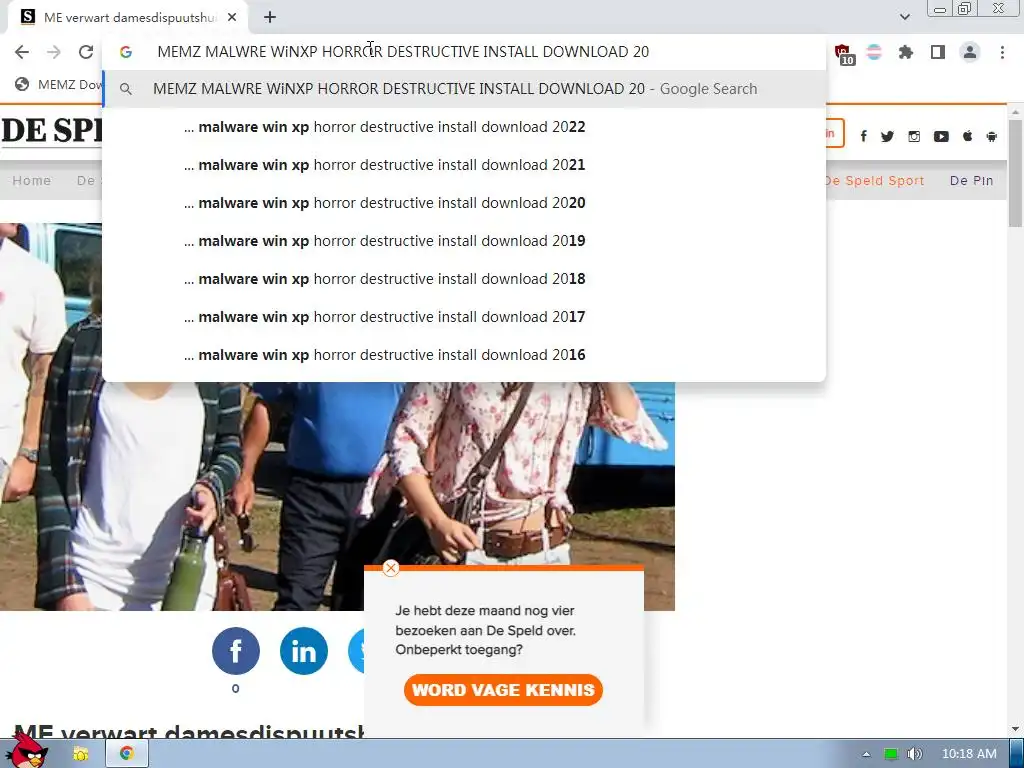Switch to Chrome in the taskbar

[127, 754]
